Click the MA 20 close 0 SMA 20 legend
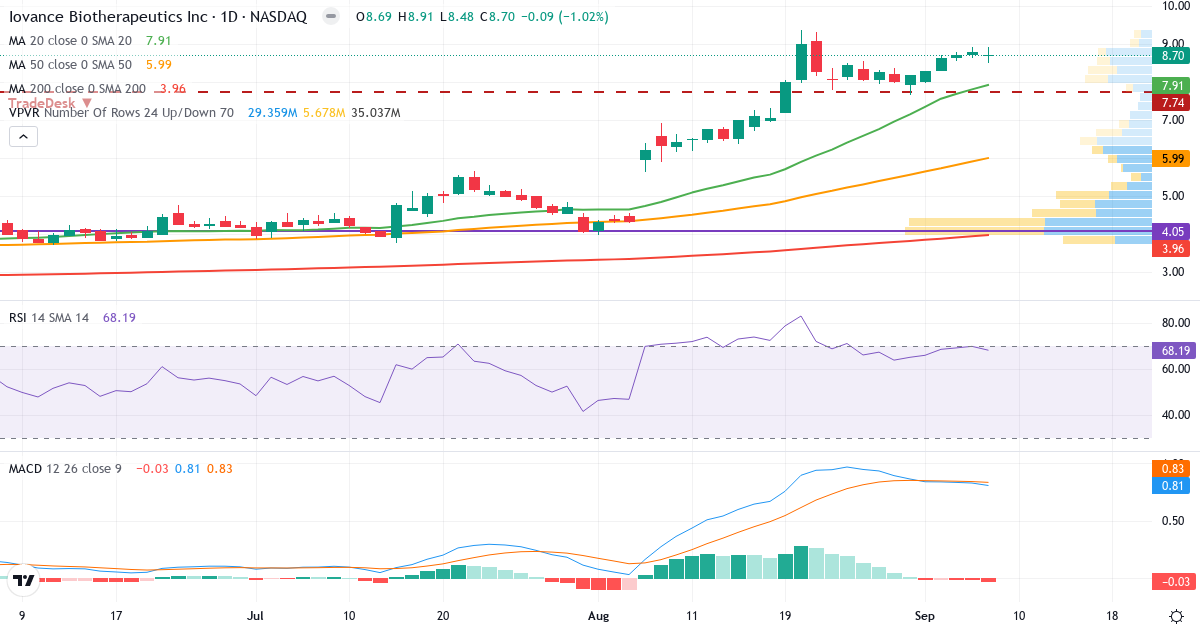Screen dimensions: 1200x630 pos(70,41)
